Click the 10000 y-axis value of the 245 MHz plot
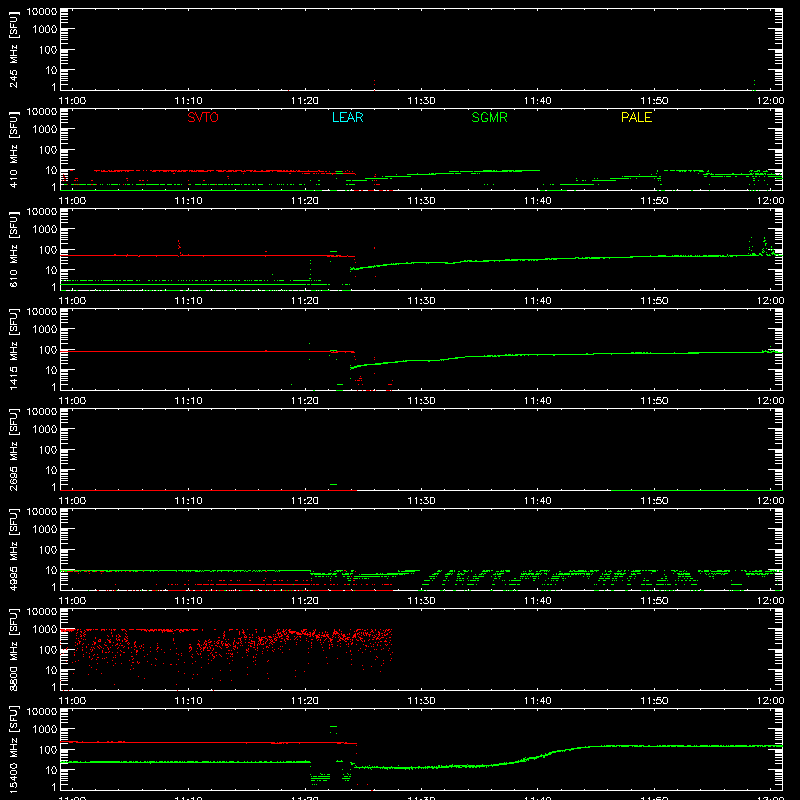The image size is (800, 800). (42, 12)
